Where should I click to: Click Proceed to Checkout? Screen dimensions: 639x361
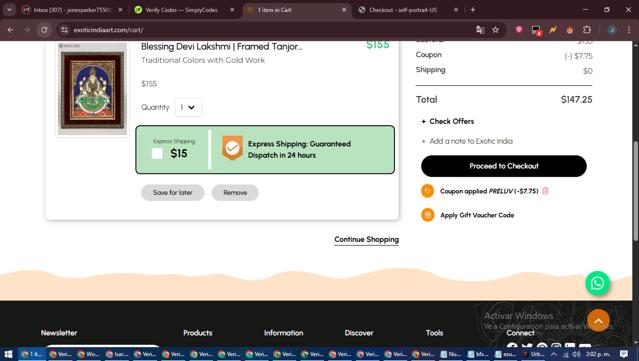504,166
